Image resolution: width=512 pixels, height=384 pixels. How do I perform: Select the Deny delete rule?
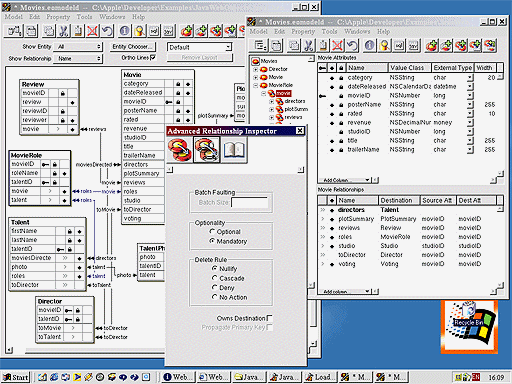pos(215,287)
